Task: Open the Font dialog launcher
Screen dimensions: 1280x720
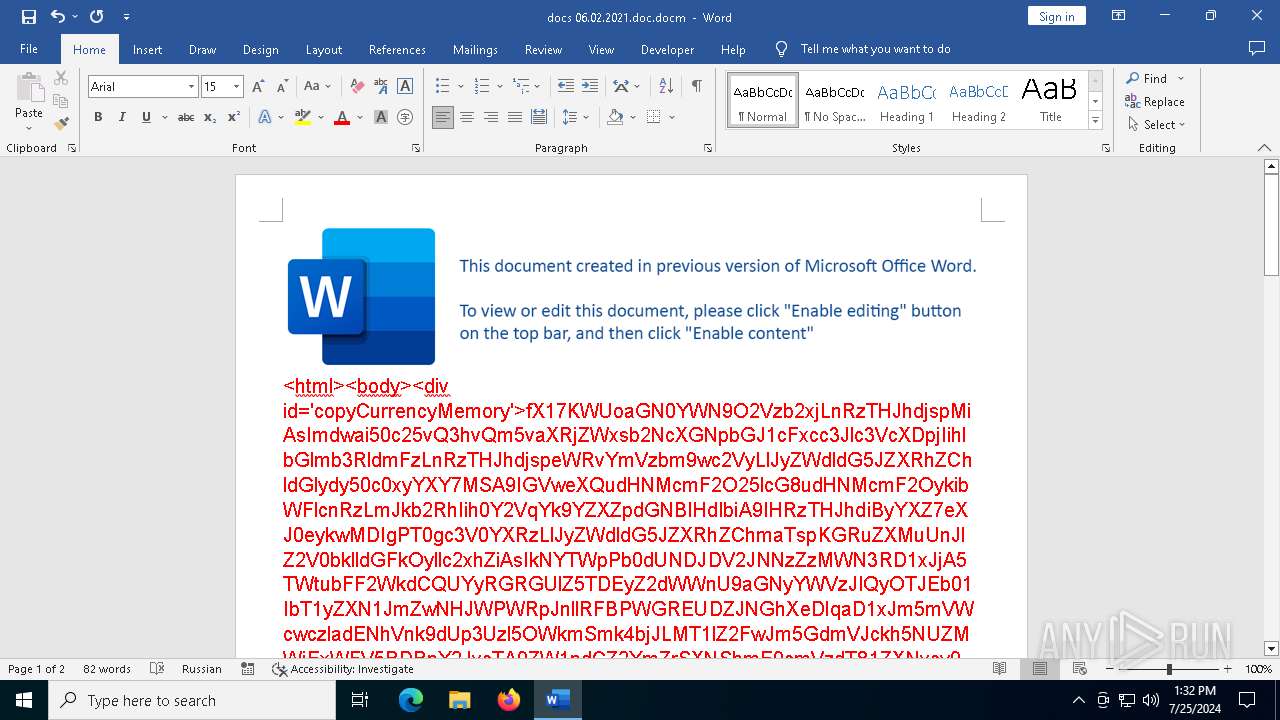Action: tap(416, 148)
